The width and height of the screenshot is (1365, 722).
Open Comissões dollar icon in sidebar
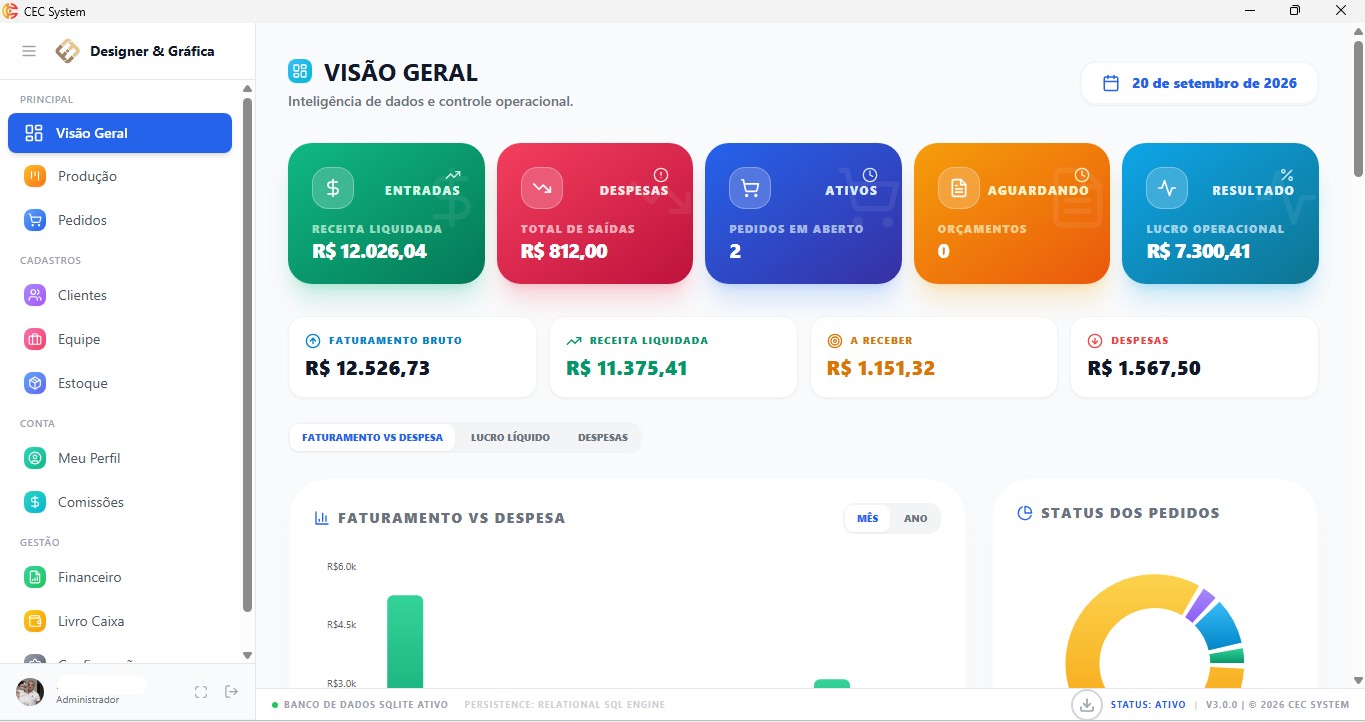35,502
